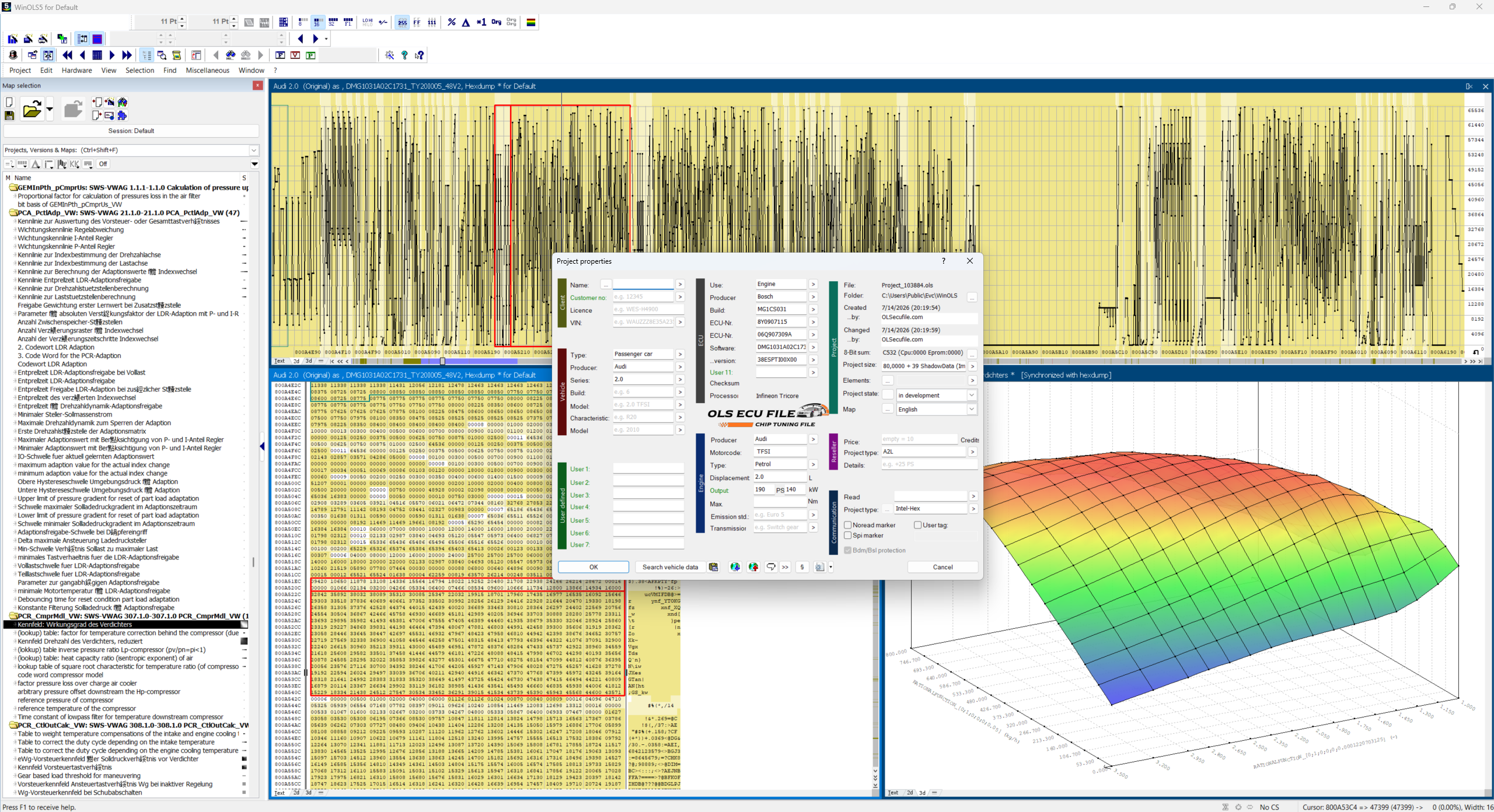This screenshot has height=812, width=1494.
Task: Select the 32-bit display format icon
Action: tap(333, 22)
